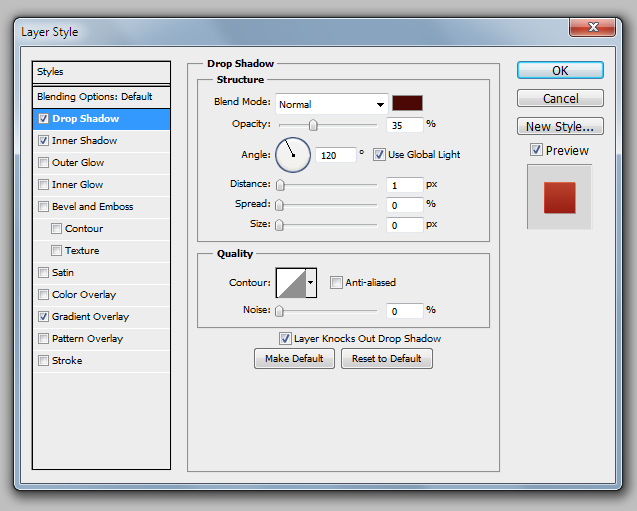Enable the Color Overlay checkbox
Viewport: 637px width, 511px height.
tap(43, 294)
